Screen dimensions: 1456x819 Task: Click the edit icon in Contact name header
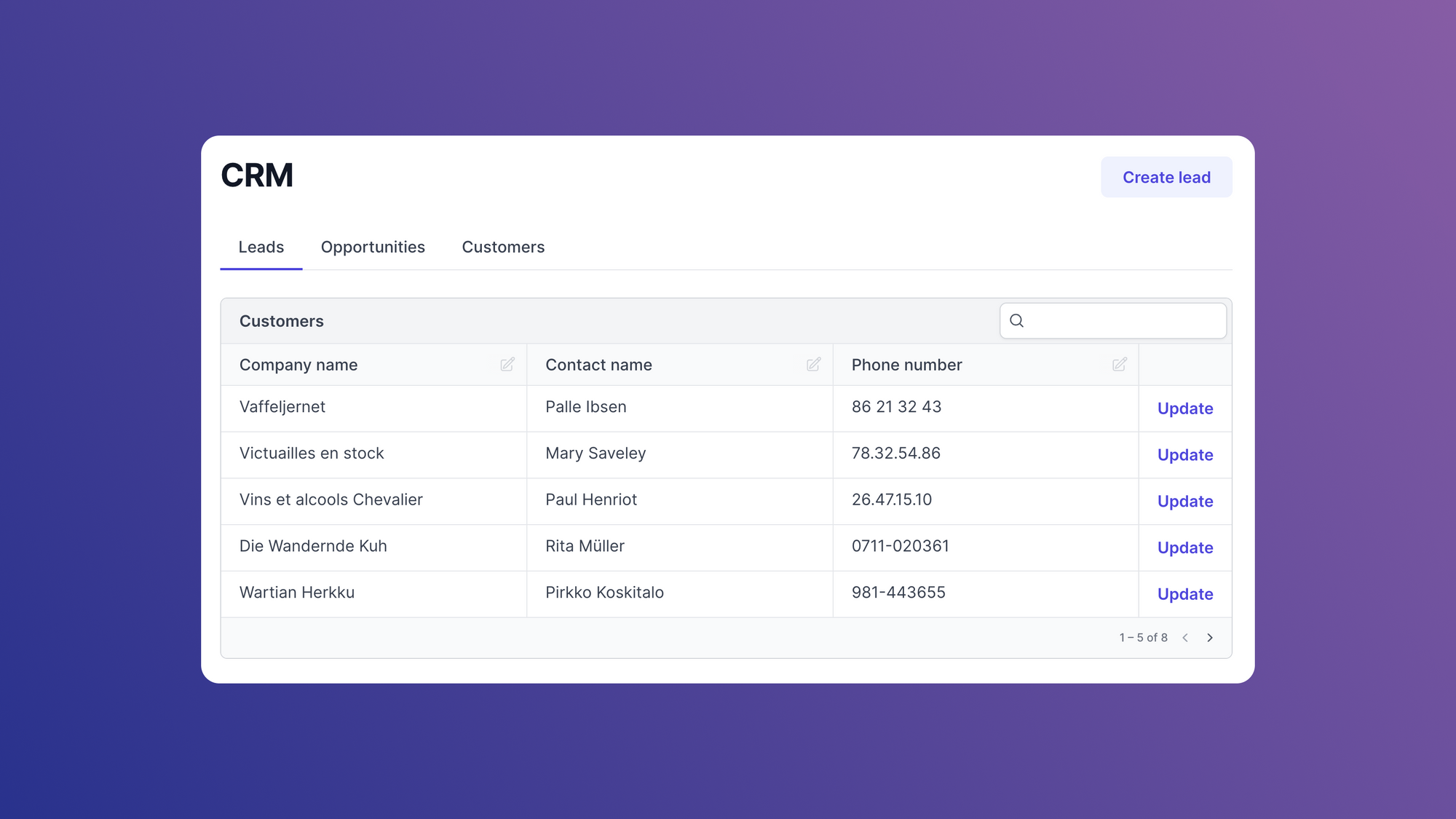click(x=813, y=364)
